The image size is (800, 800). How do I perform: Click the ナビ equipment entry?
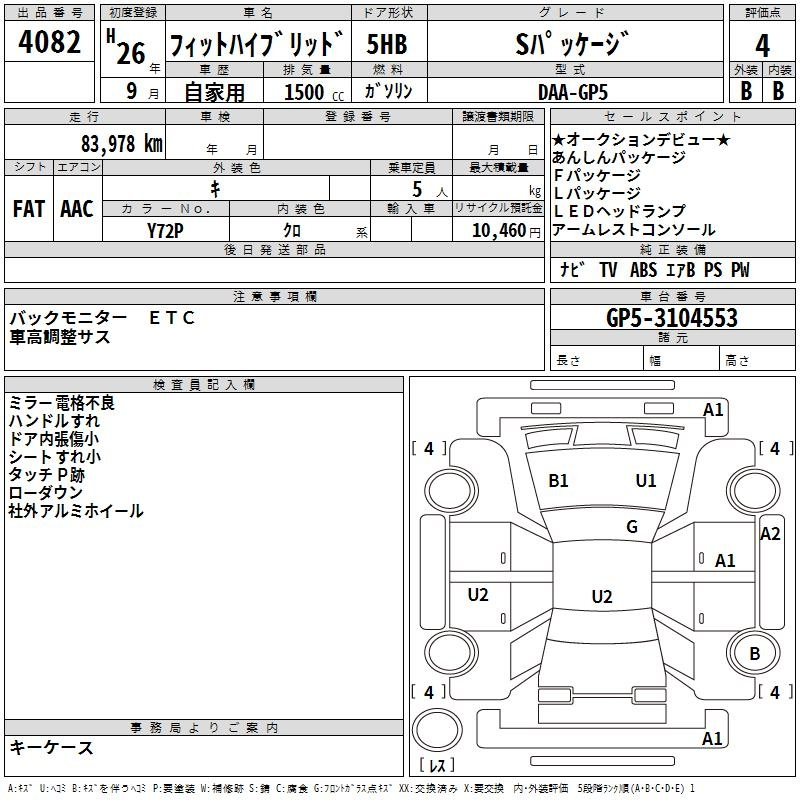[x=572, y=269]
